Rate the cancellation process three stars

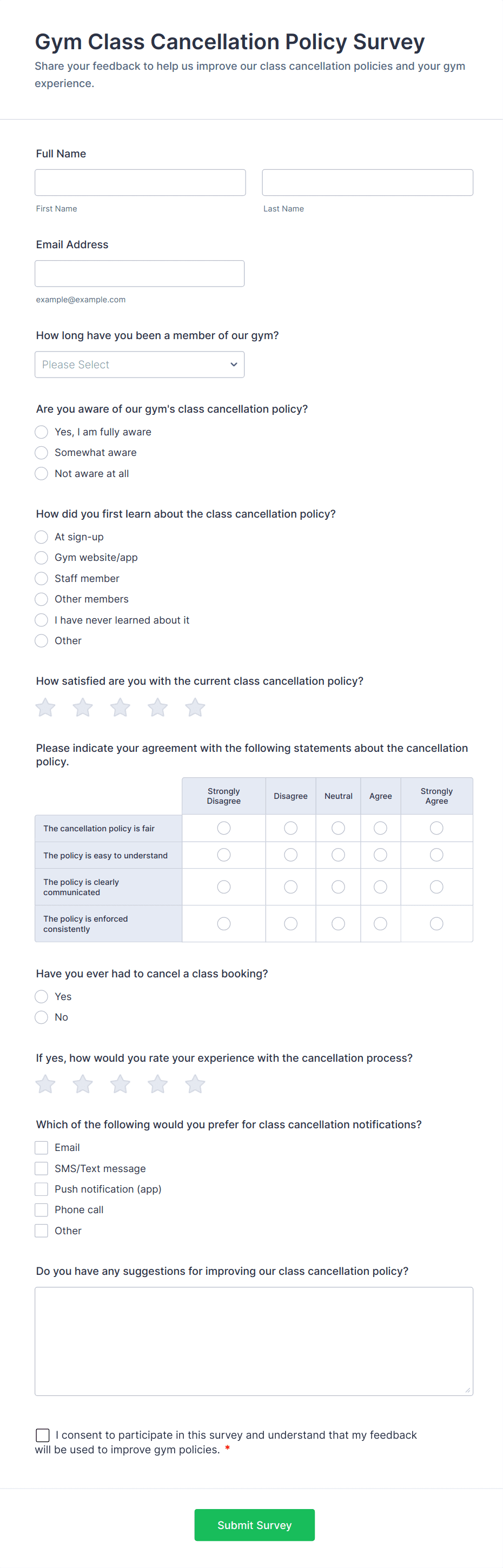(120, 1084)
